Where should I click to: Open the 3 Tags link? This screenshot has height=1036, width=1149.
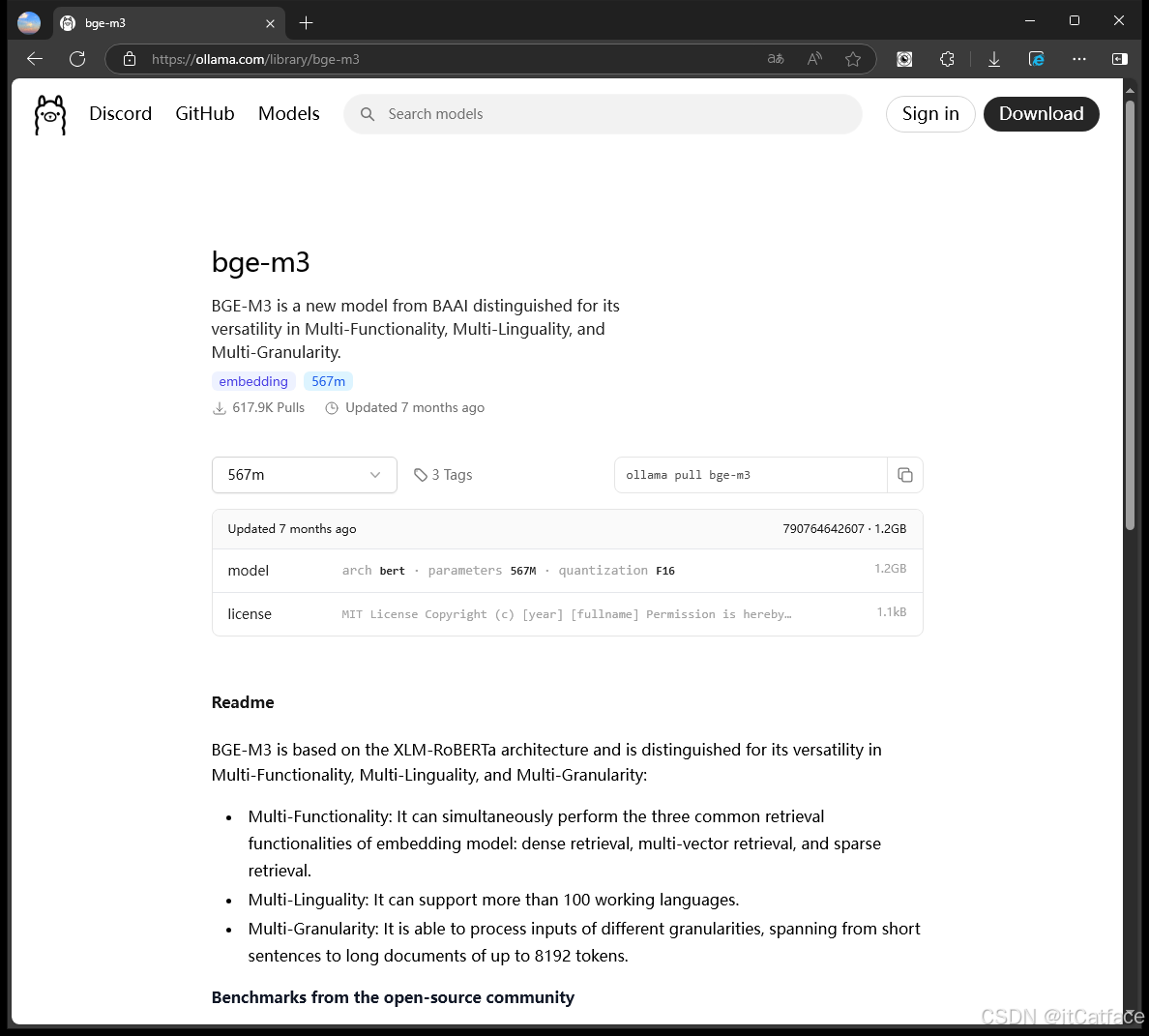(443, 476)
